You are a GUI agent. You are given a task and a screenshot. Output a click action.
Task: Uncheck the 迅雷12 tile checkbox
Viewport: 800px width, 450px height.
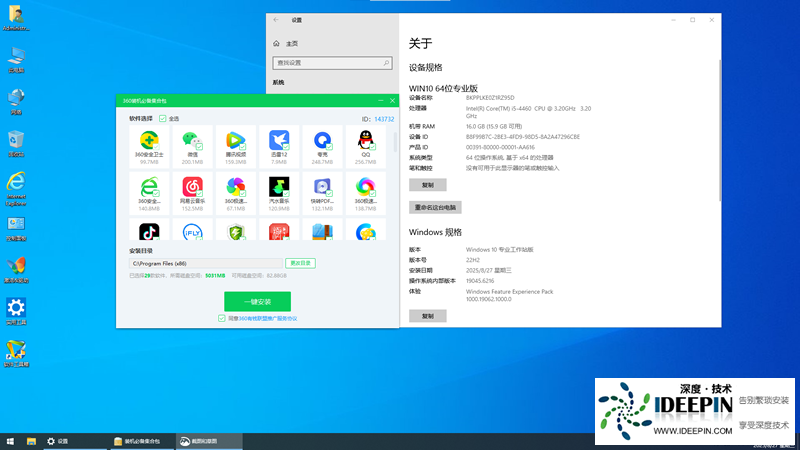pos(286,146)
